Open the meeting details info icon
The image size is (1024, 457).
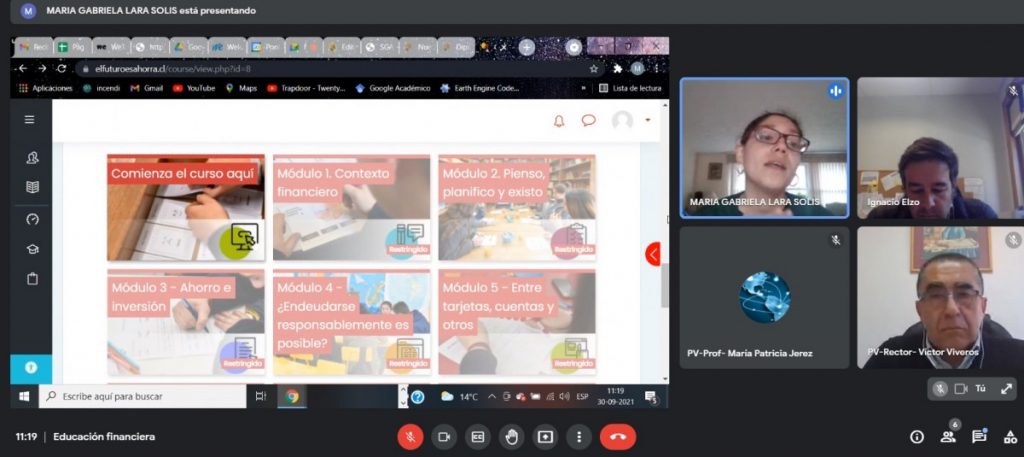coord(916,437)
